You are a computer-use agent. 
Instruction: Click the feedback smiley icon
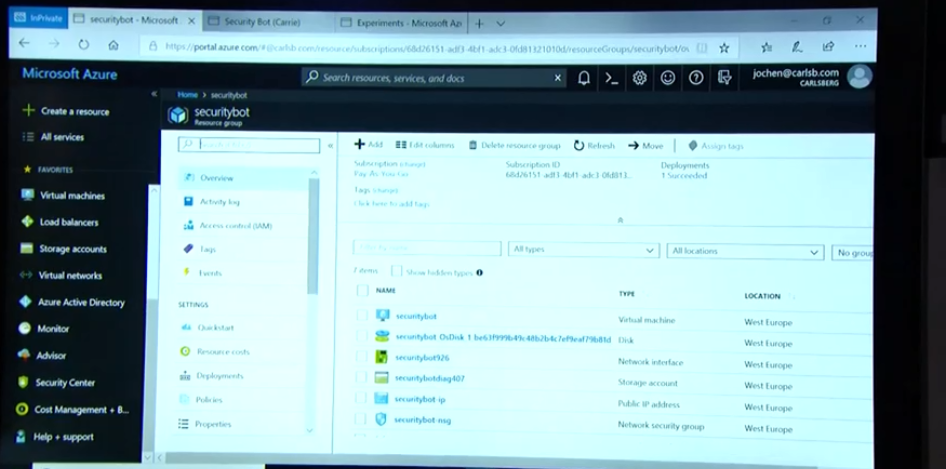click(668, 78)
